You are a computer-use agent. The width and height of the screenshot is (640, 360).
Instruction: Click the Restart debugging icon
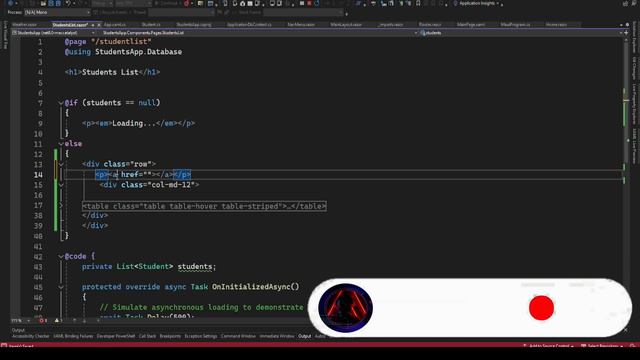coord(317,3)
